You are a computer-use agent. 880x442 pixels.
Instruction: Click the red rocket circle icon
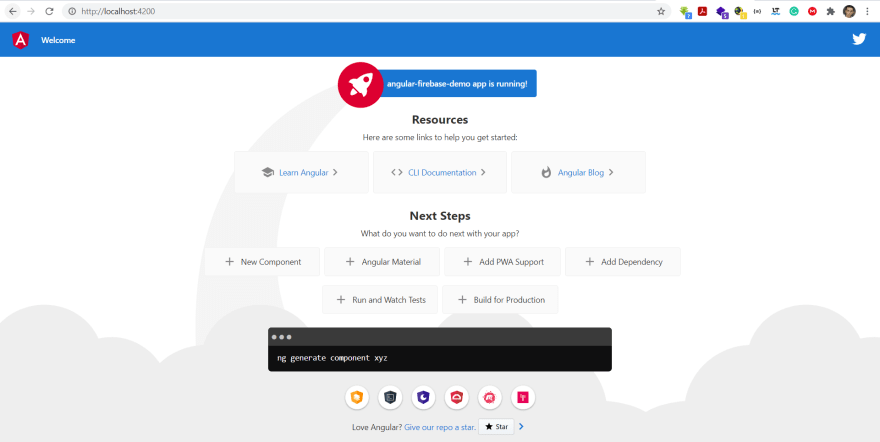360,85
